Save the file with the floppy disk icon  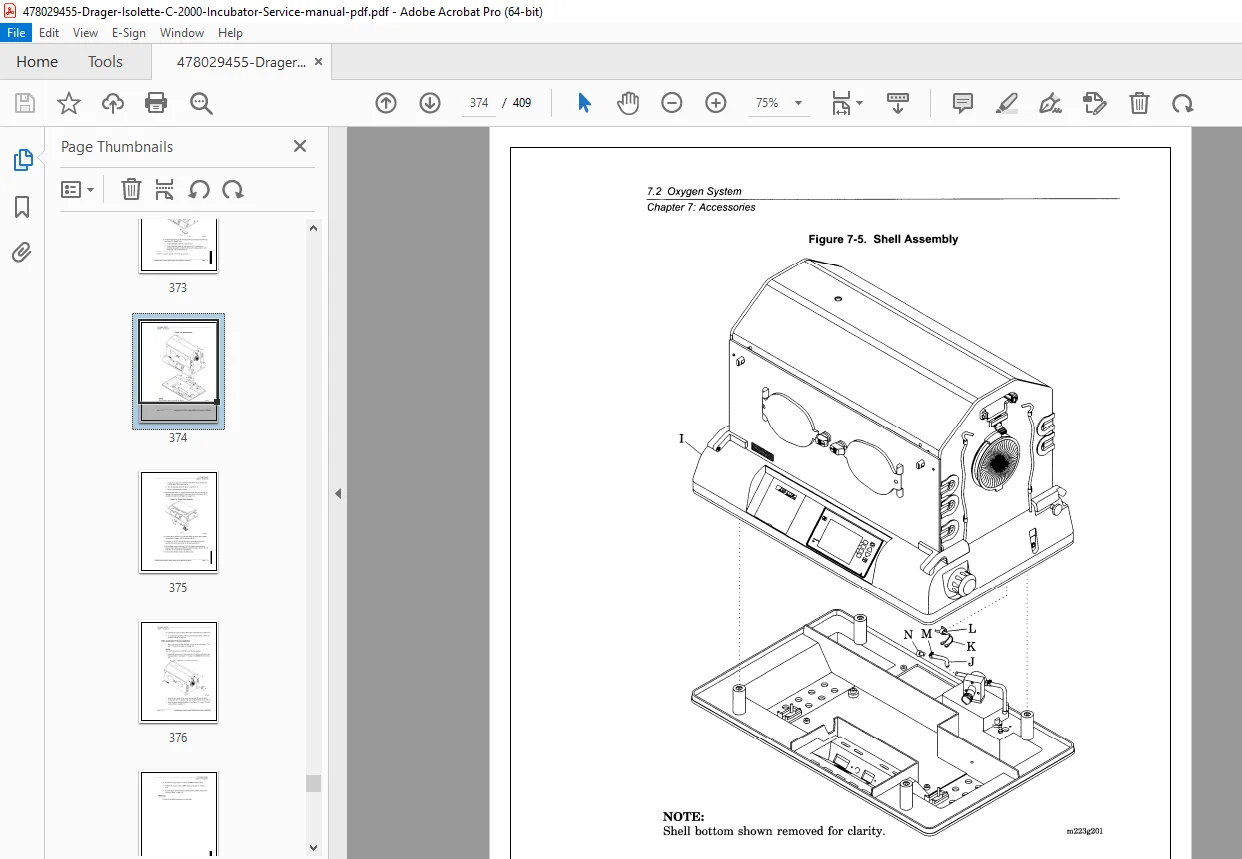[25, 103]
